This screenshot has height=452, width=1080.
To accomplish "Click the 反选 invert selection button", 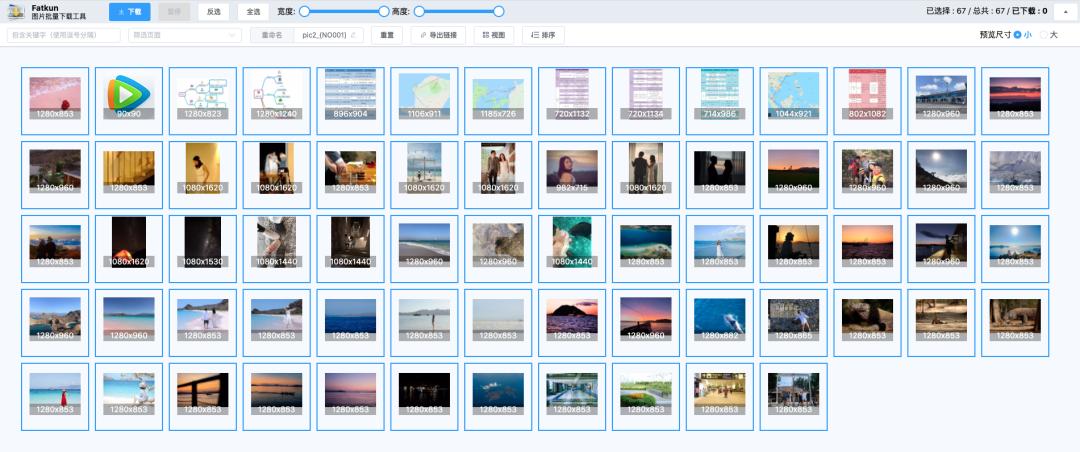I will [x=212, y=12].
